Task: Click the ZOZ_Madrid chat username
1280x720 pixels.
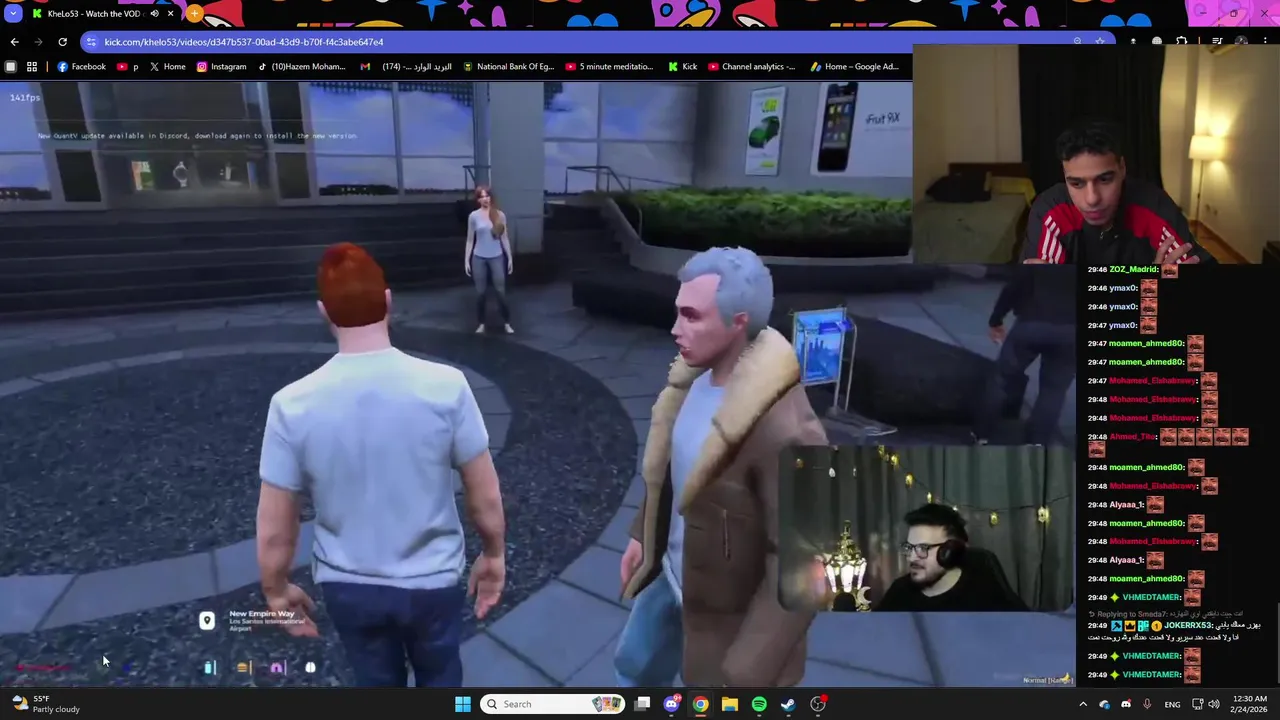Action: [x=1134, y=269]
